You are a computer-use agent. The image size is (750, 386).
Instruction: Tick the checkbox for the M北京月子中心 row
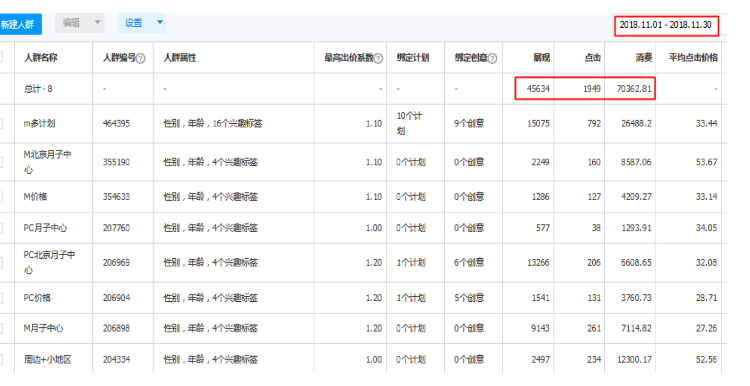pyautogui.click(x=1, y=162)
